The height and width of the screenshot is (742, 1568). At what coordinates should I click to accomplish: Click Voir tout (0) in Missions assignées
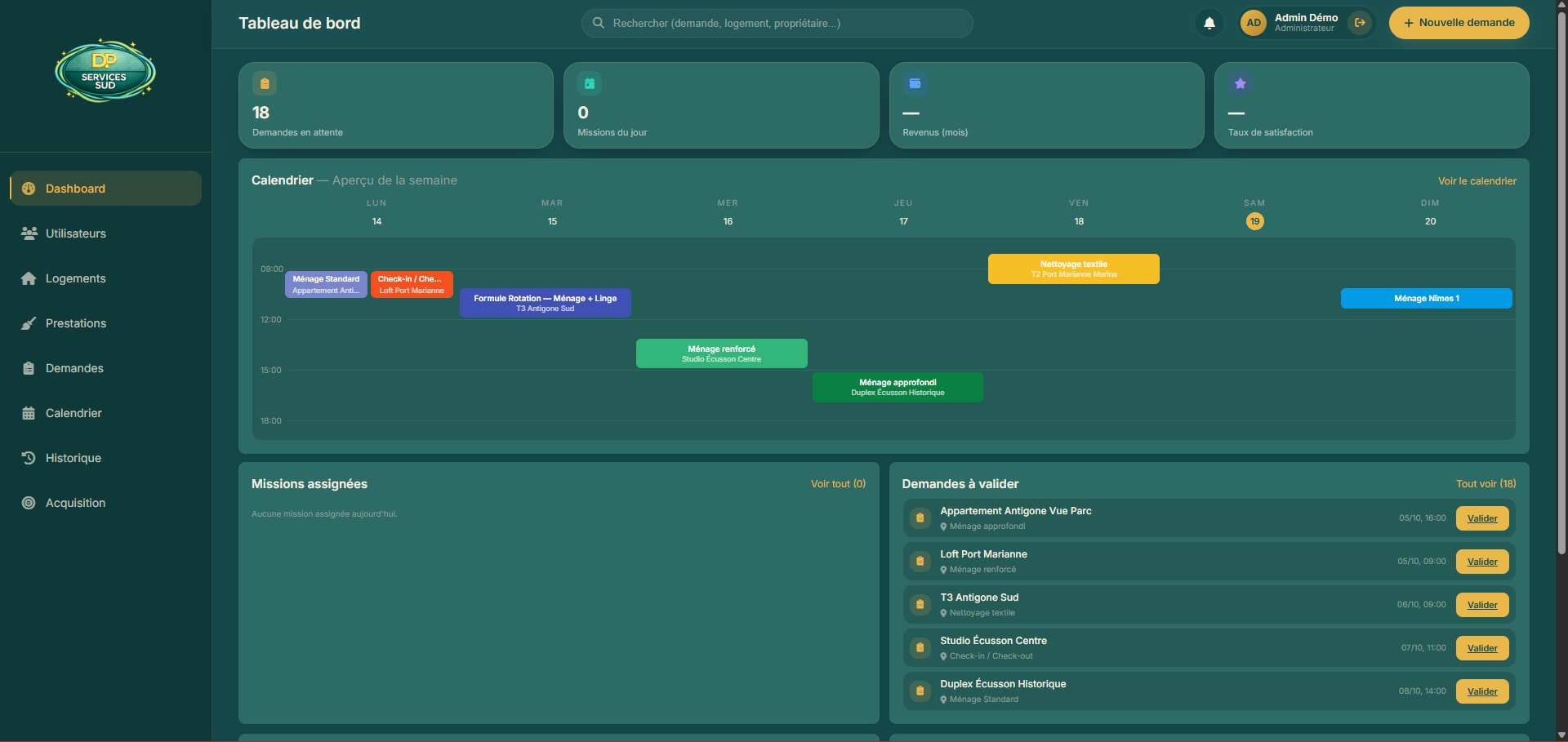tap(838, 484)
